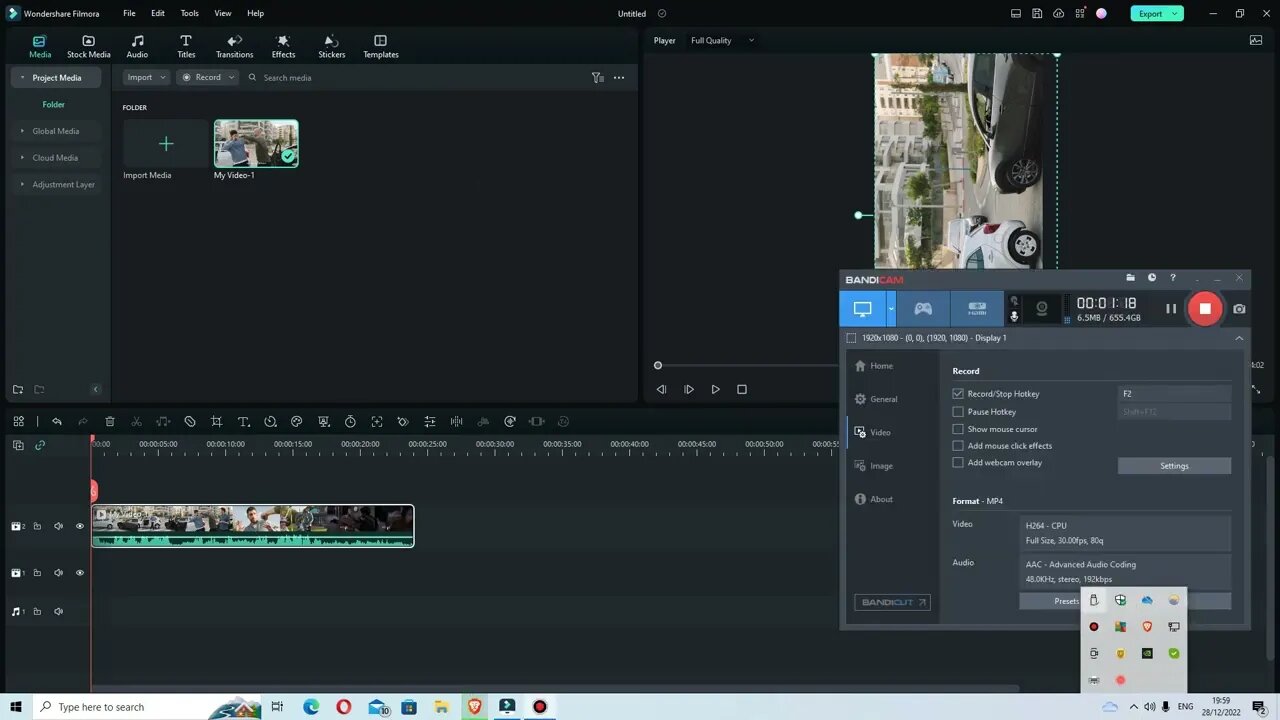Open the Full Quality player dropdown

[722, 41]
